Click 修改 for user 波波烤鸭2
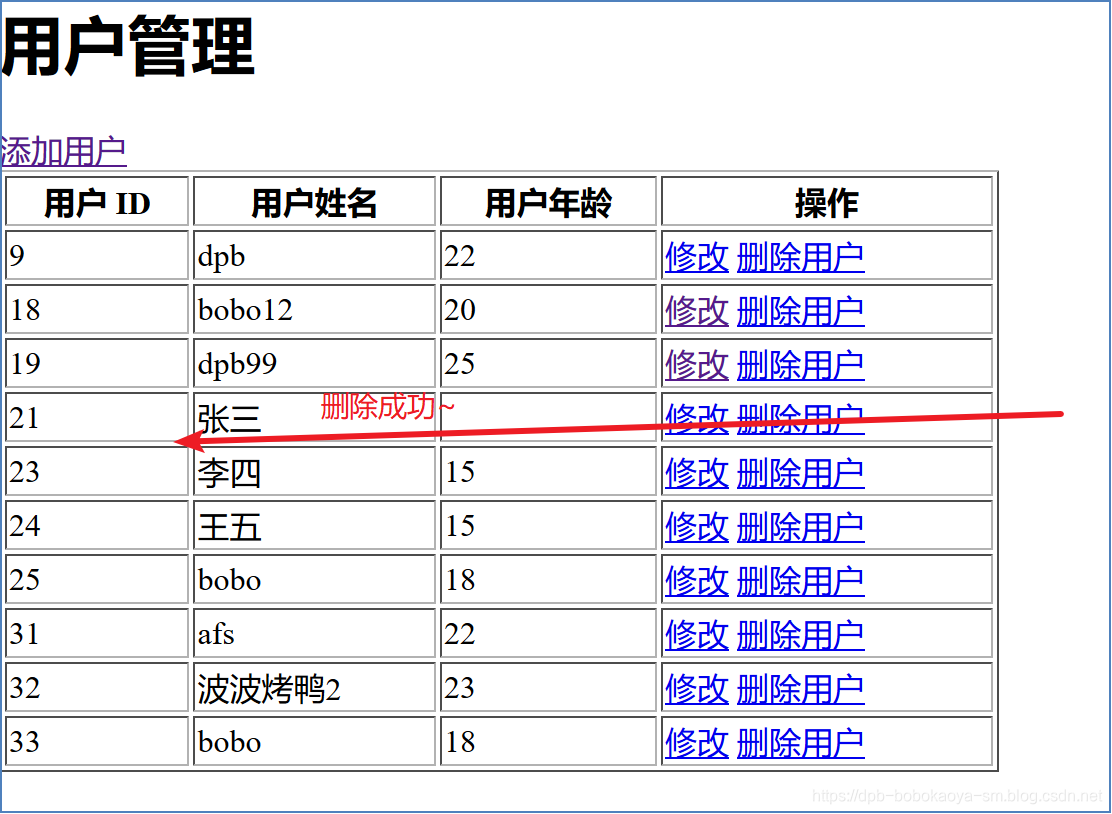Screen dimensions: 1112x814 696,688
